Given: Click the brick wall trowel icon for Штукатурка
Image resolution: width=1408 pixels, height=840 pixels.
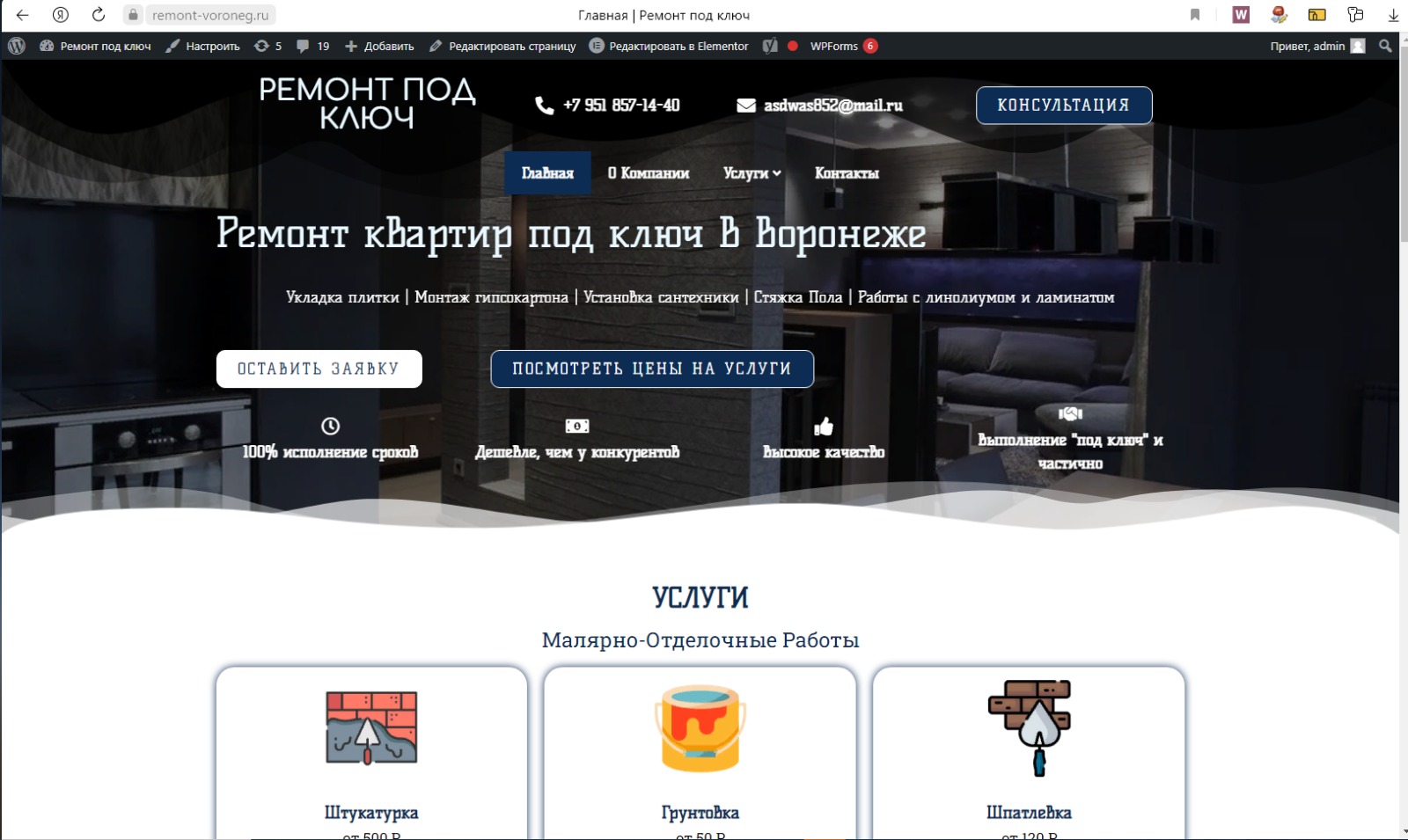Looking at the screenshot, I should [371, 727].
